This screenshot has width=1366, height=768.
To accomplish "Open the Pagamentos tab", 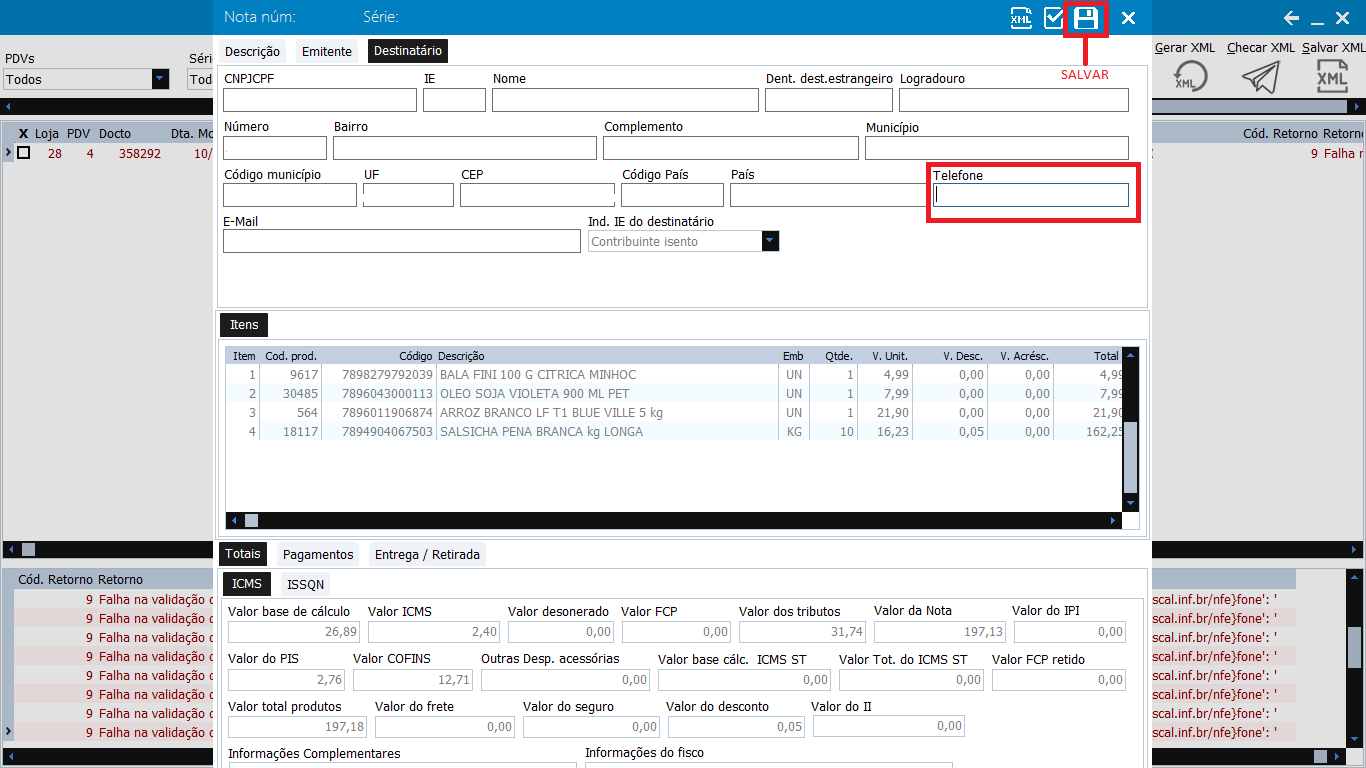I will 318,554.
